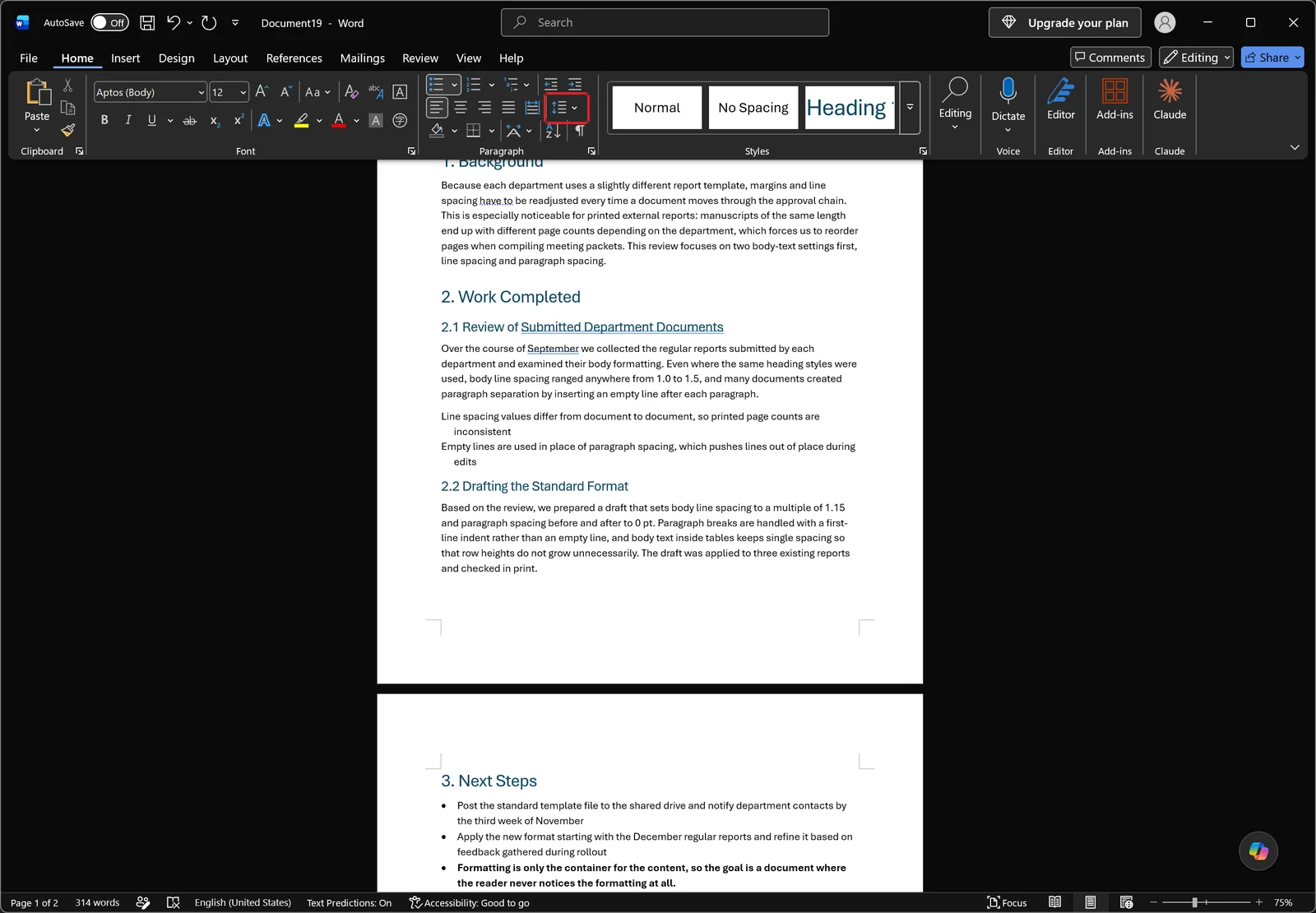Toggle Print Layout view

click(x=1091, y=902)
